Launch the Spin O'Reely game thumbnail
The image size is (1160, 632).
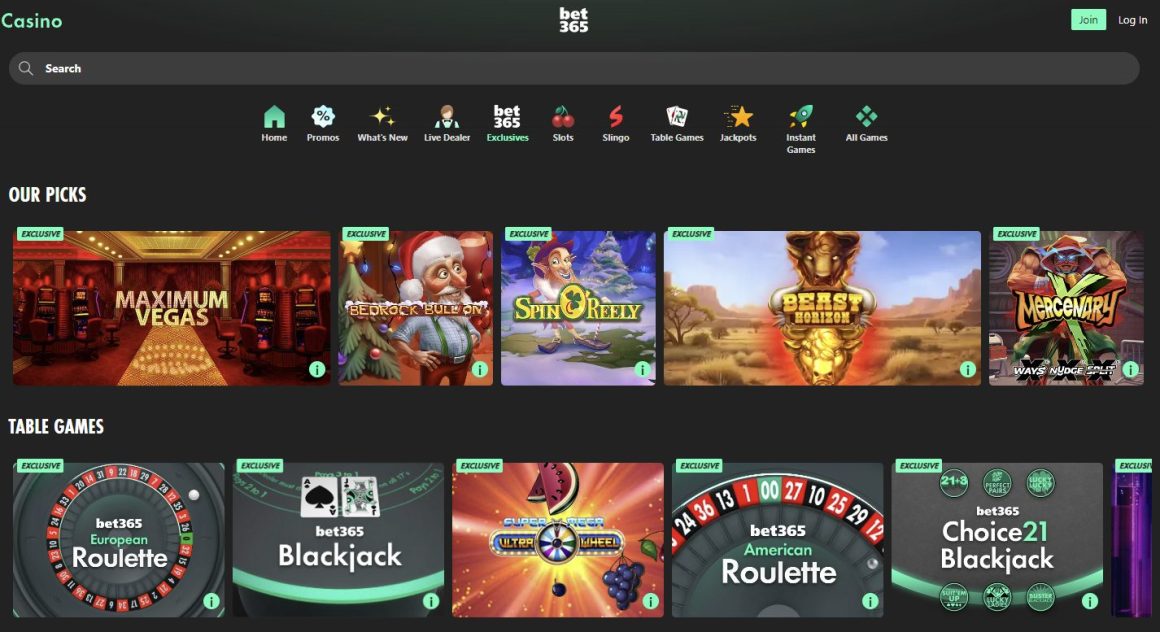point(578,308)
